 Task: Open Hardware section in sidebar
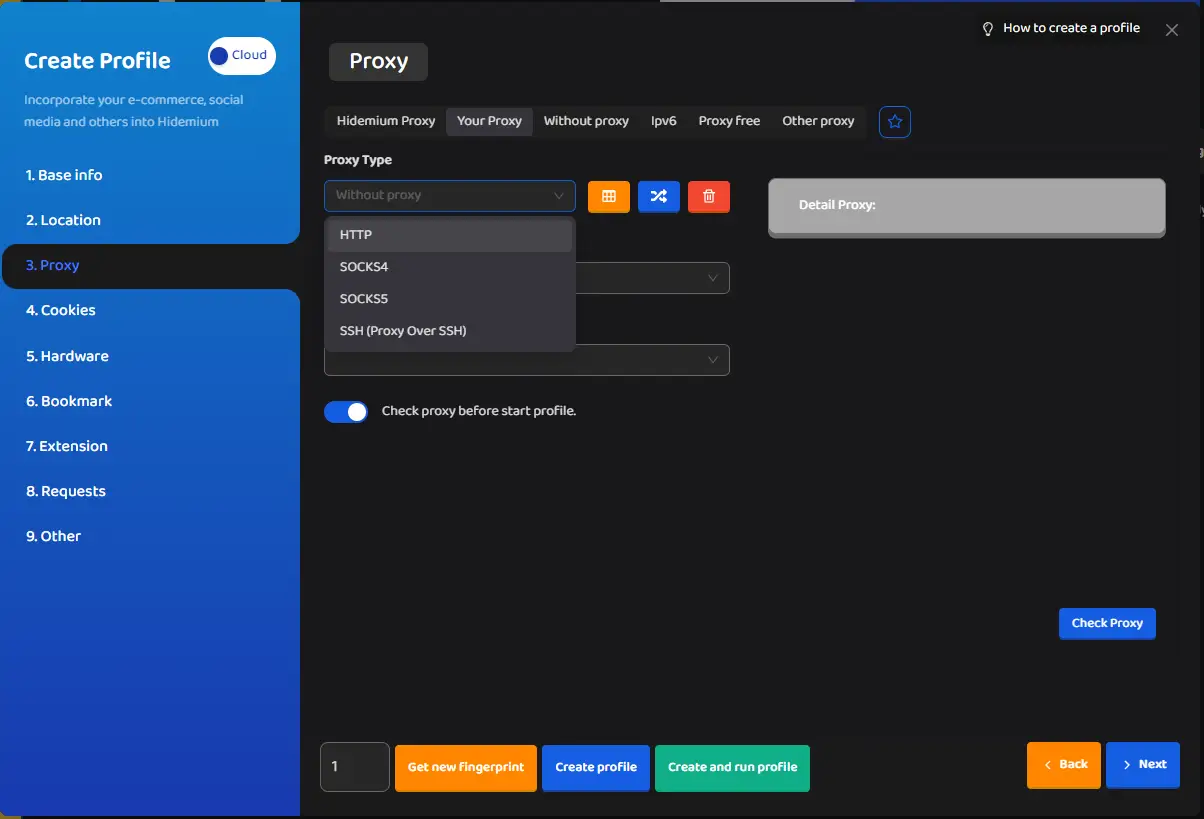coord(67,356)
